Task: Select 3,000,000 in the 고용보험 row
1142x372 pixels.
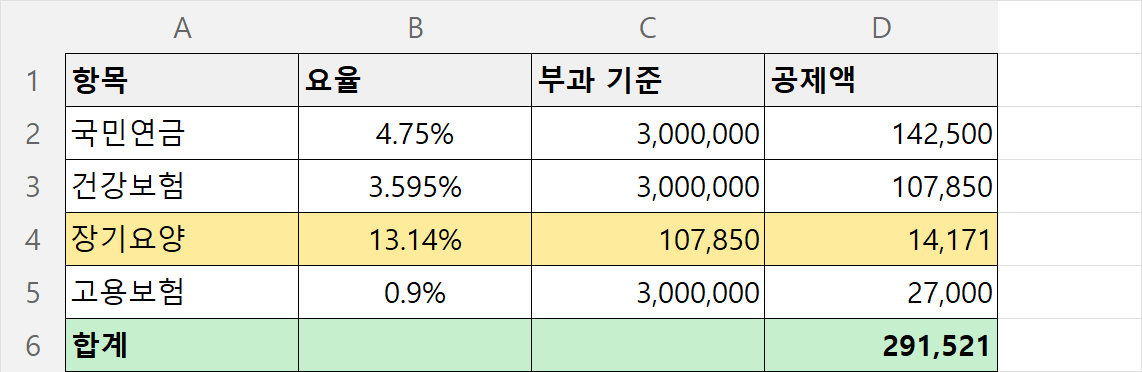Action: point(648,293)
